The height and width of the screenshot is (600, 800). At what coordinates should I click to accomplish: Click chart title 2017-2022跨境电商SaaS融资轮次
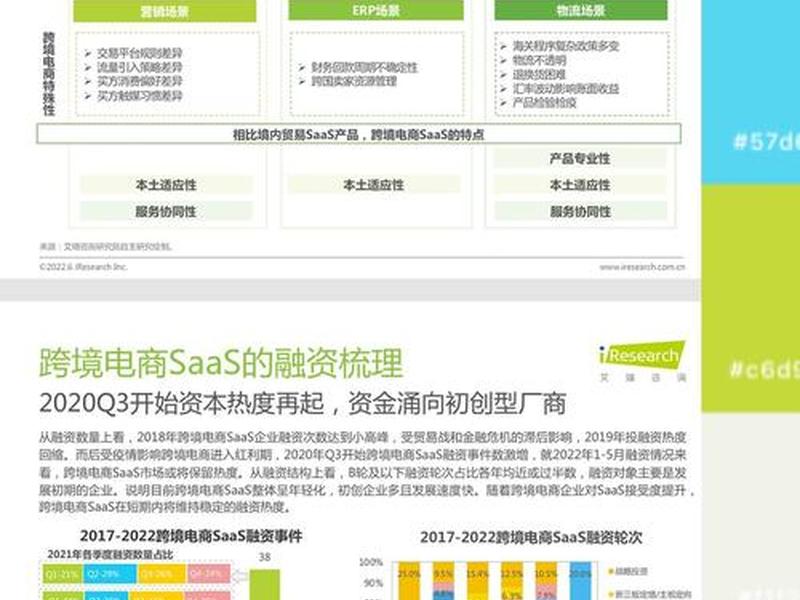[x=531, y=537]
